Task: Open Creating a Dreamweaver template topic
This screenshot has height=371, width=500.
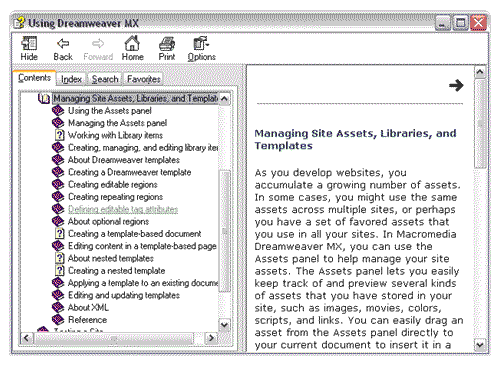Action: [x=130, y=172]
